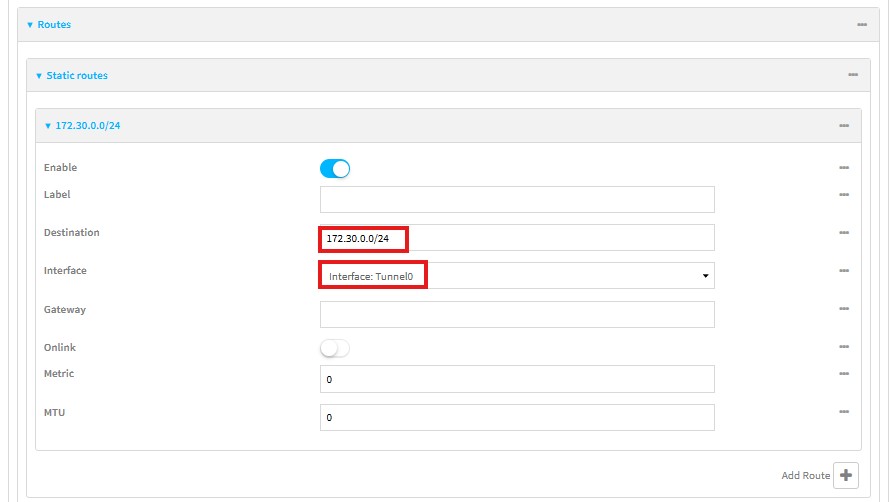
Task: Click the minus icon beside Gateway row
Action: 843,310
